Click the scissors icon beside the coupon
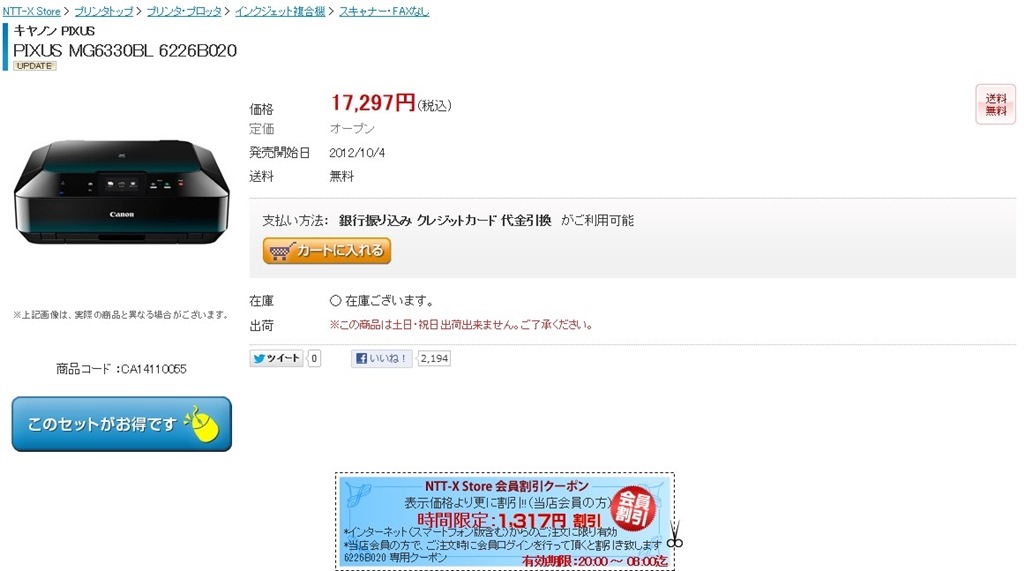Screen dimensions: 1024x571 (x=675, y=534)
